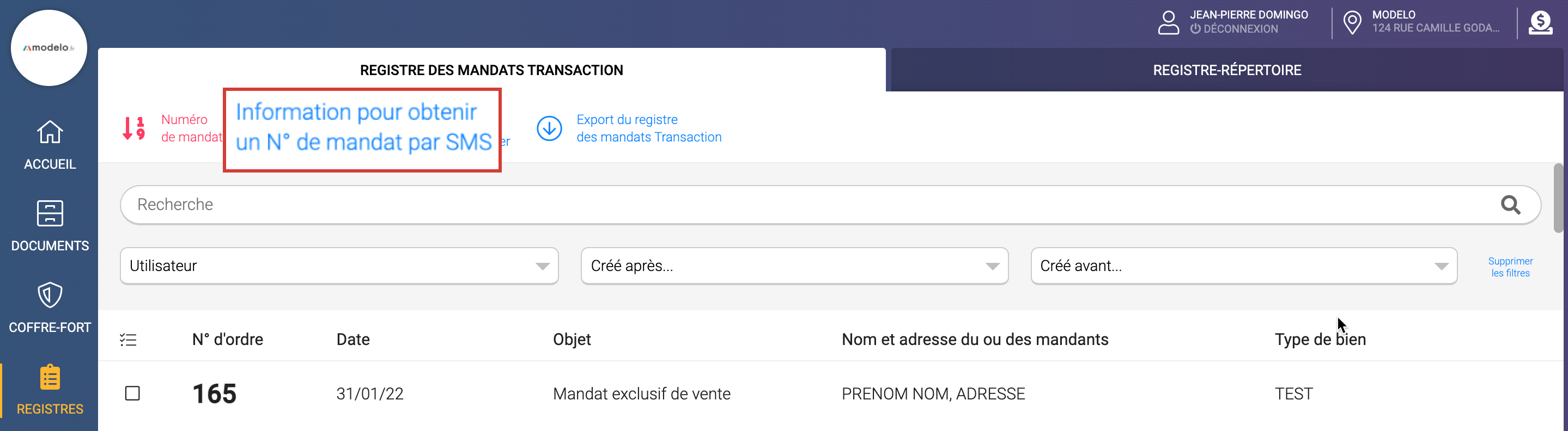The width and height of the screenshot is (1568, 431).
Task: Open the Registres clipboard icon
Action: click(x=50, y=377)
